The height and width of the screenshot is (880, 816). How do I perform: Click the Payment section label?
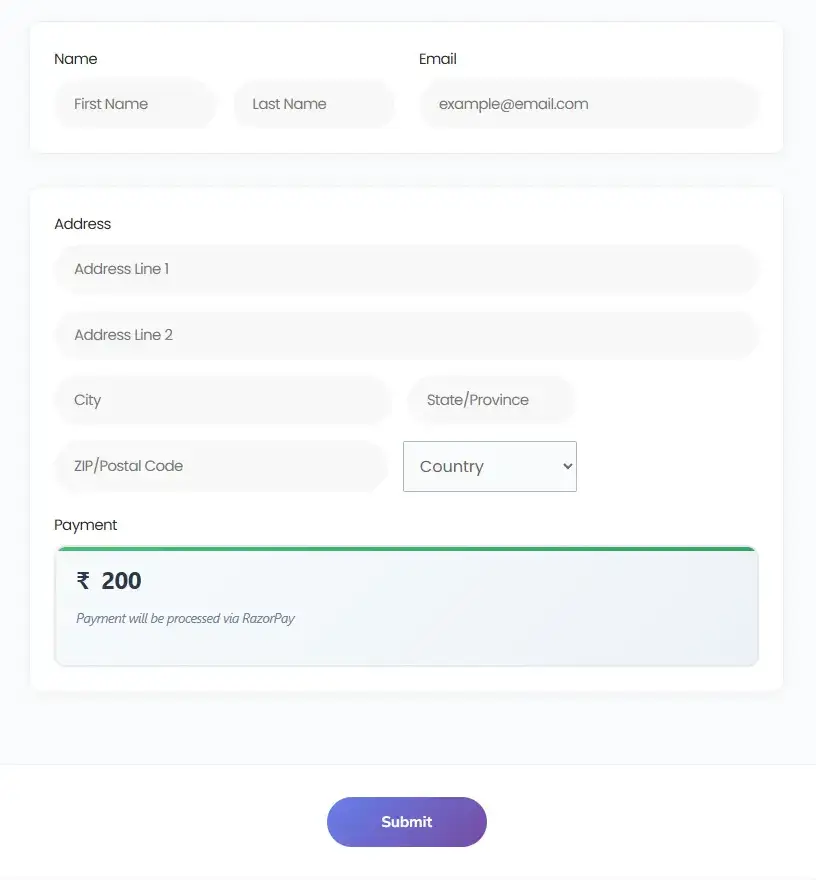(x=86, y=525)
